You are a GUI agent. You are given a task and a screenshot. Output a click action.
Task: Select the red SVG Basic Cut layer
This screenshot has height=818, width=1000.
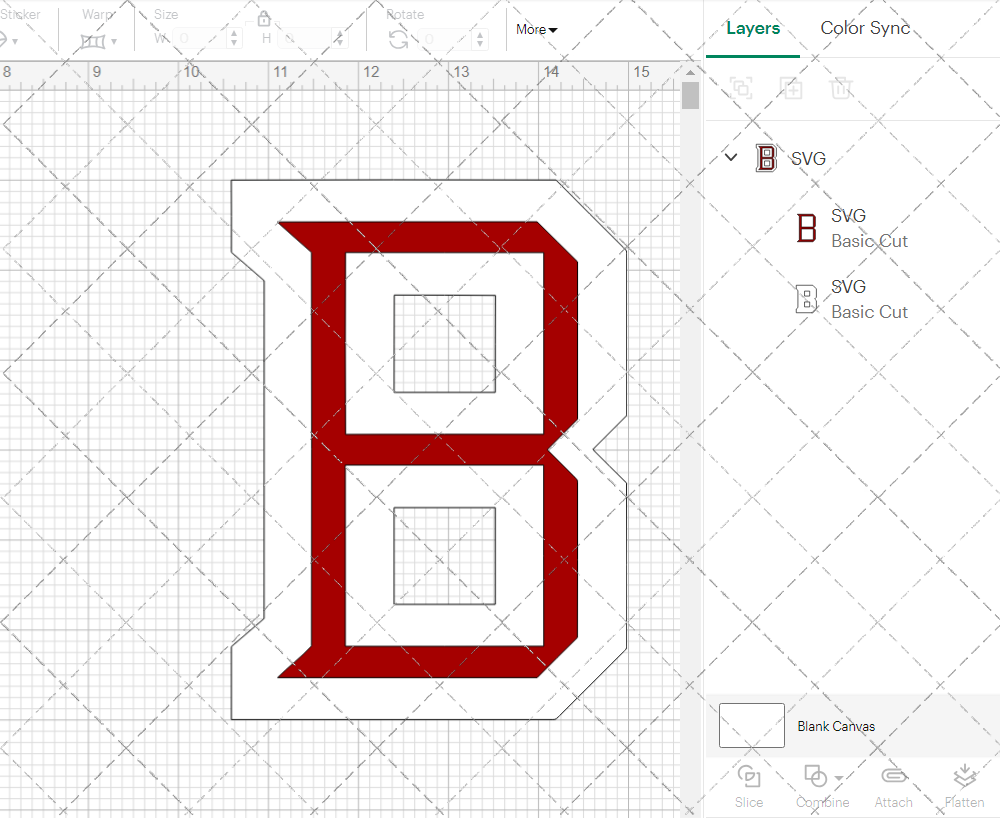(x=870, y=228)
